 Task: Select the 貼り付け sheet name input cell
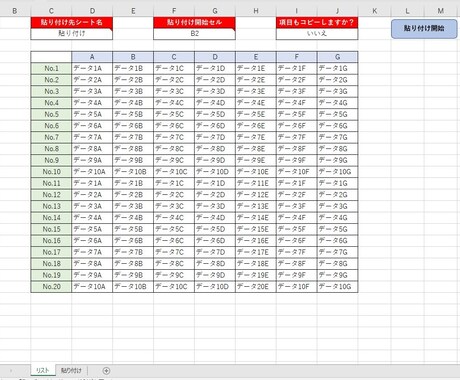coord(72,34)
